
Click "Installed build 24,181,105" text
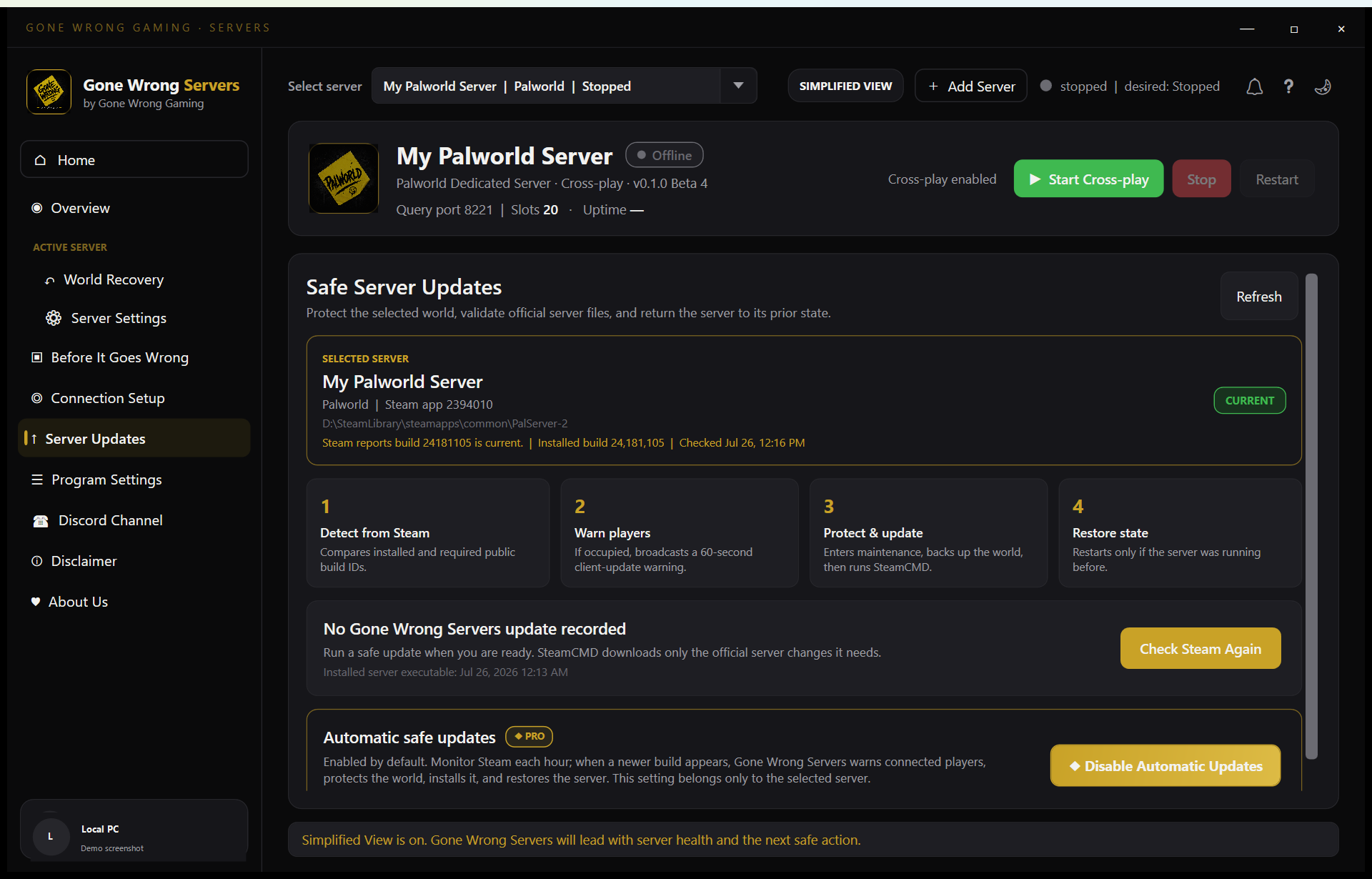(x=601, y=442)
